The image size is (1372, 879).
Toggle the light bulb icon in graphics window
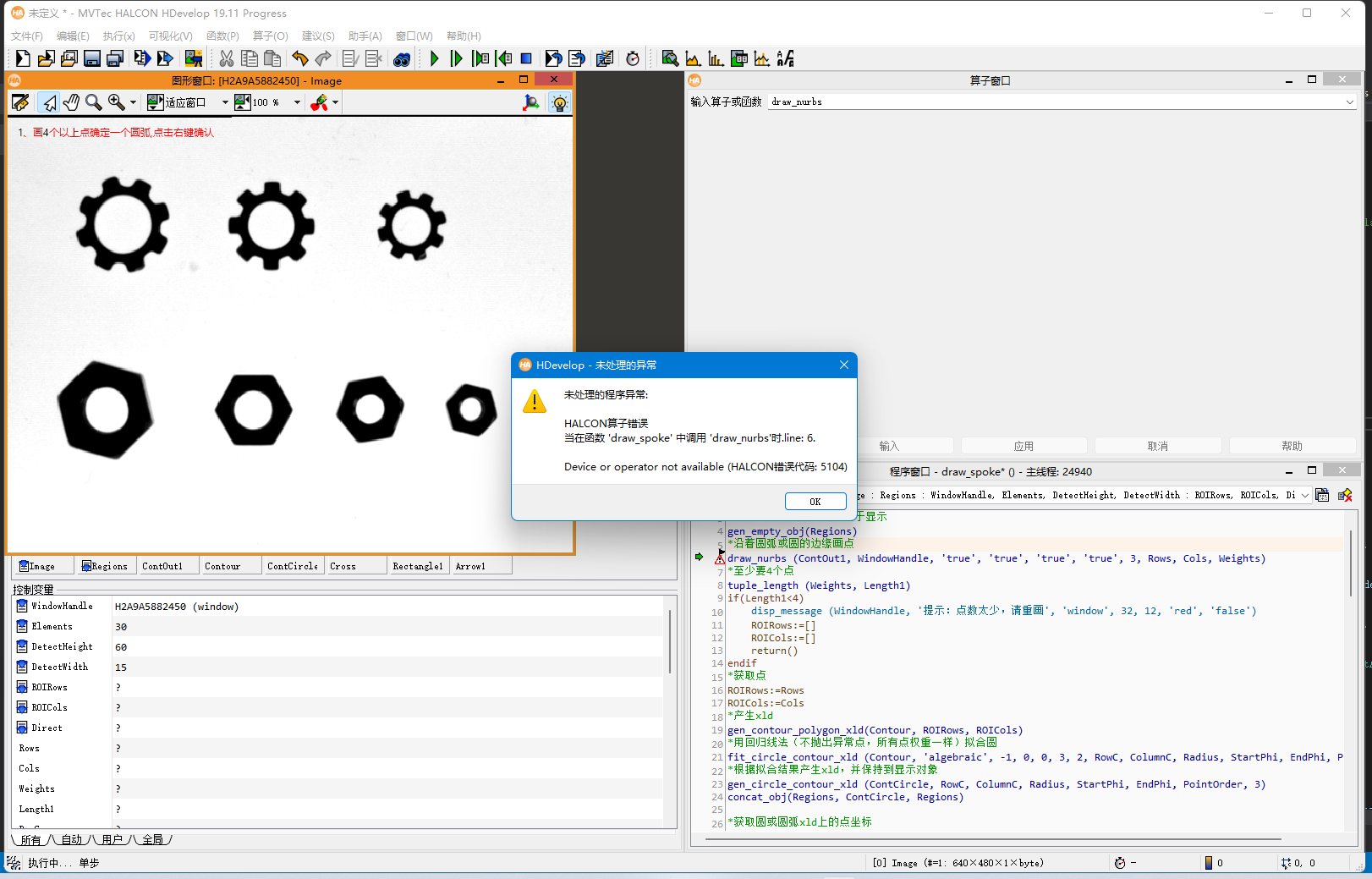pos(559,102)
